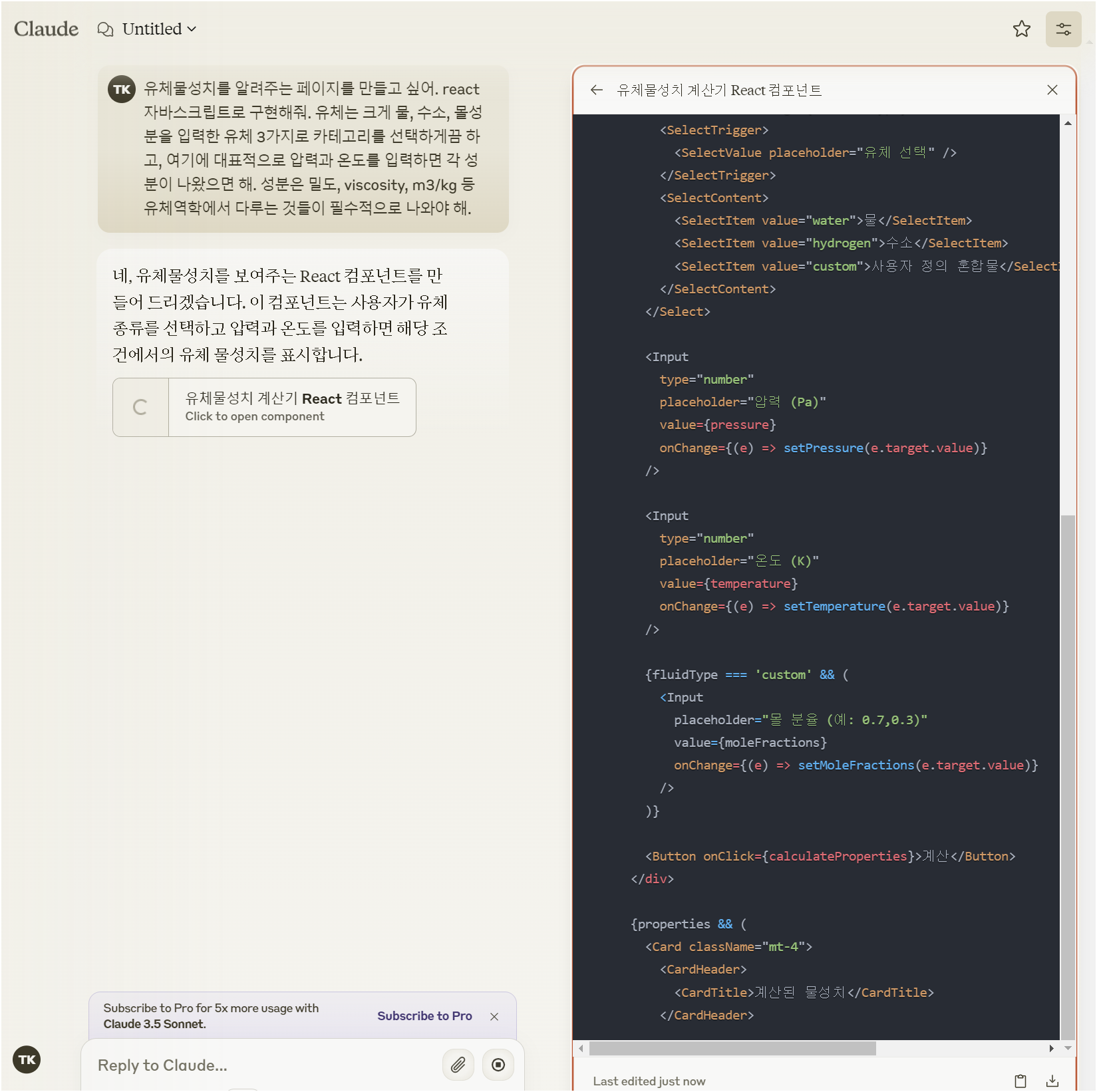Image resolution: width=1097 pixels, height=1092 pixels.
Task: Copy the artifact code to clipboard
Action: (x=1020, y=1081)
